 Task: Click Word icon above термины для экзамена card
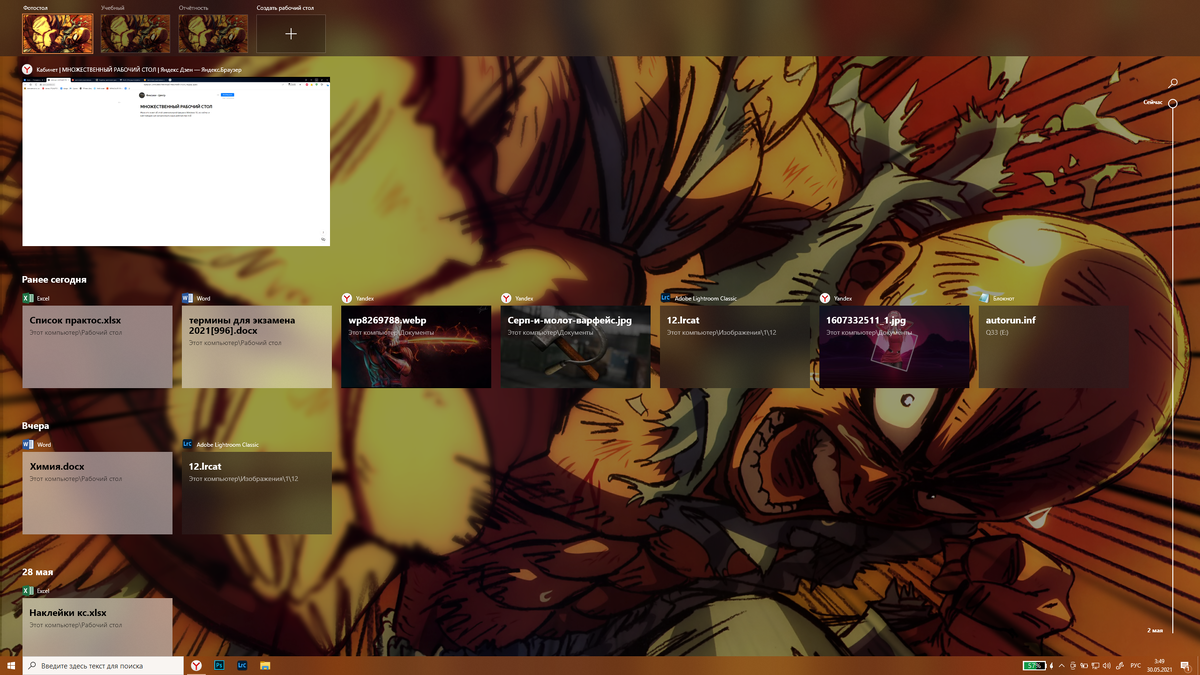187,298
